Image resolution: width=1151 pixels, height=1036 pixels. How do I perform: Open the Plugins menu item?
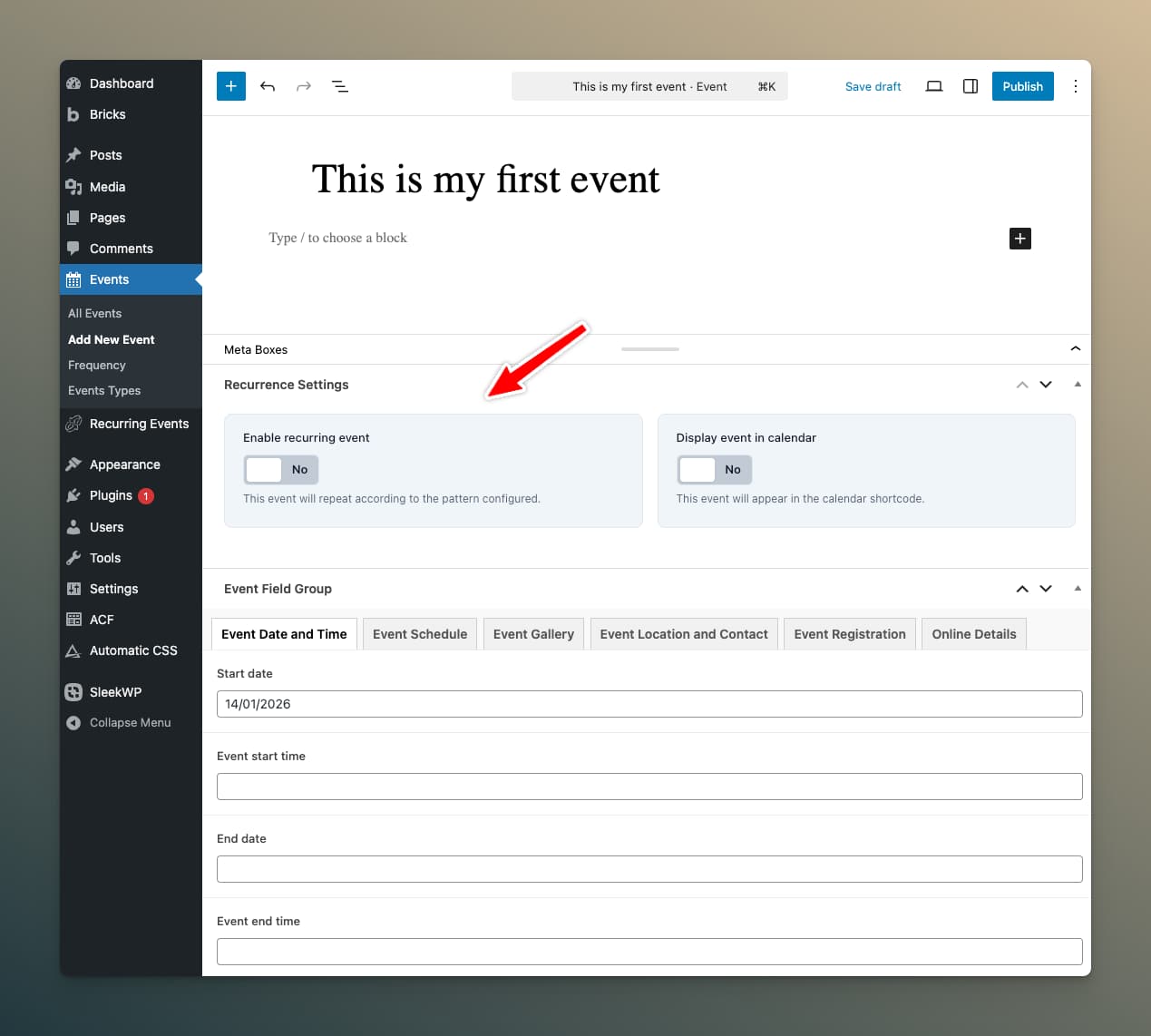pos(111,495)
